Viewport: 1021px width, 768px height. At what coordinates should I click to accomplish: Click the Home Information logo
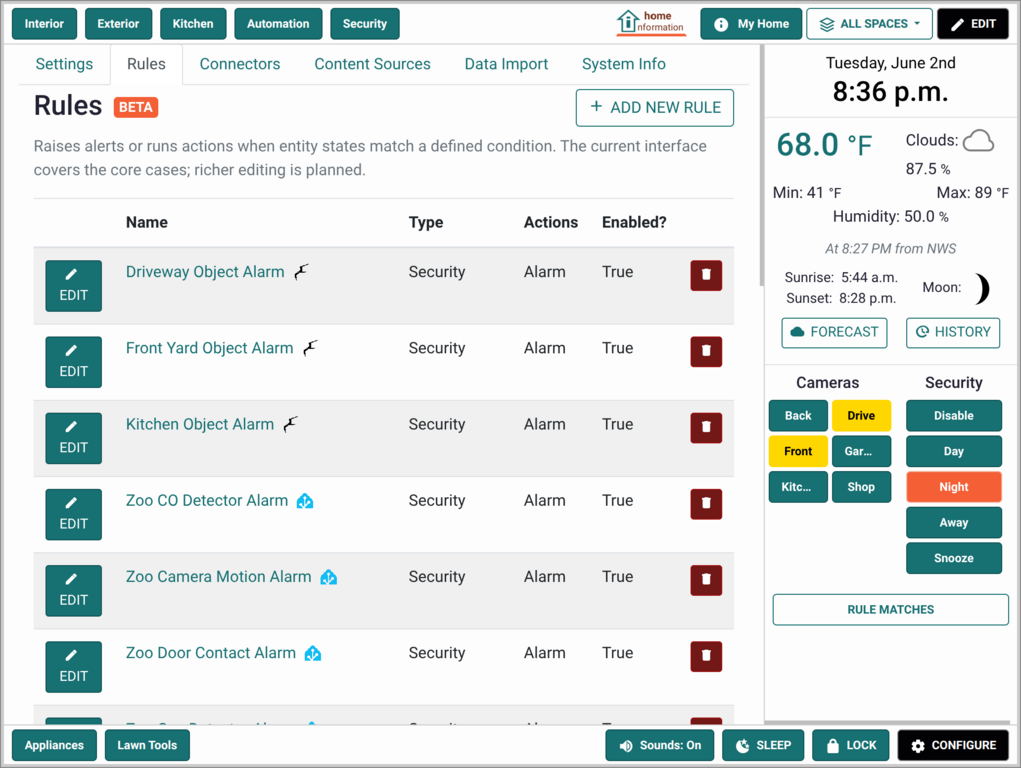[x=650, y=23]
